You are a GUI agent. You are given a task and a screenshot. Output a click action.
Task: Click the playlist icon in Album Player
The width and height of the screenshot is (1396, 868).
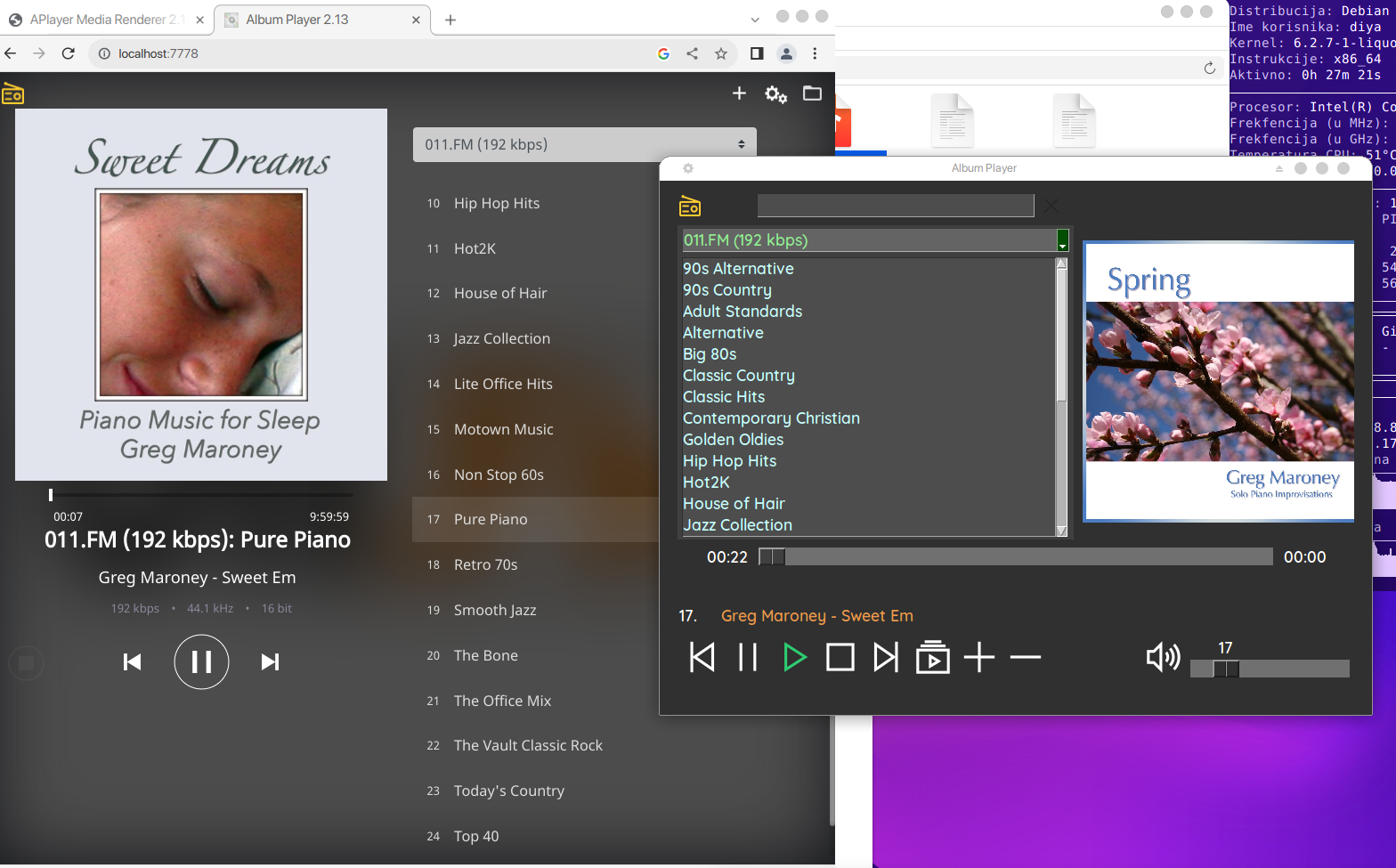tap(933, 657)
